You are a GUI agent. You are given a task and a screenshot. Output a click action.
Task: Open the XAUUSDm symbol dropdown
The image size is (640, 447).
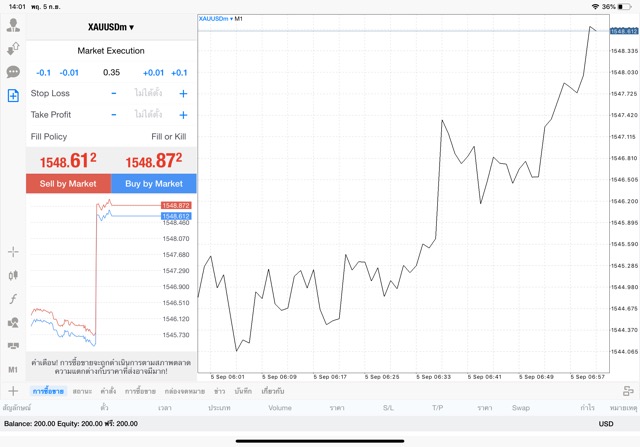coord(111,27)
